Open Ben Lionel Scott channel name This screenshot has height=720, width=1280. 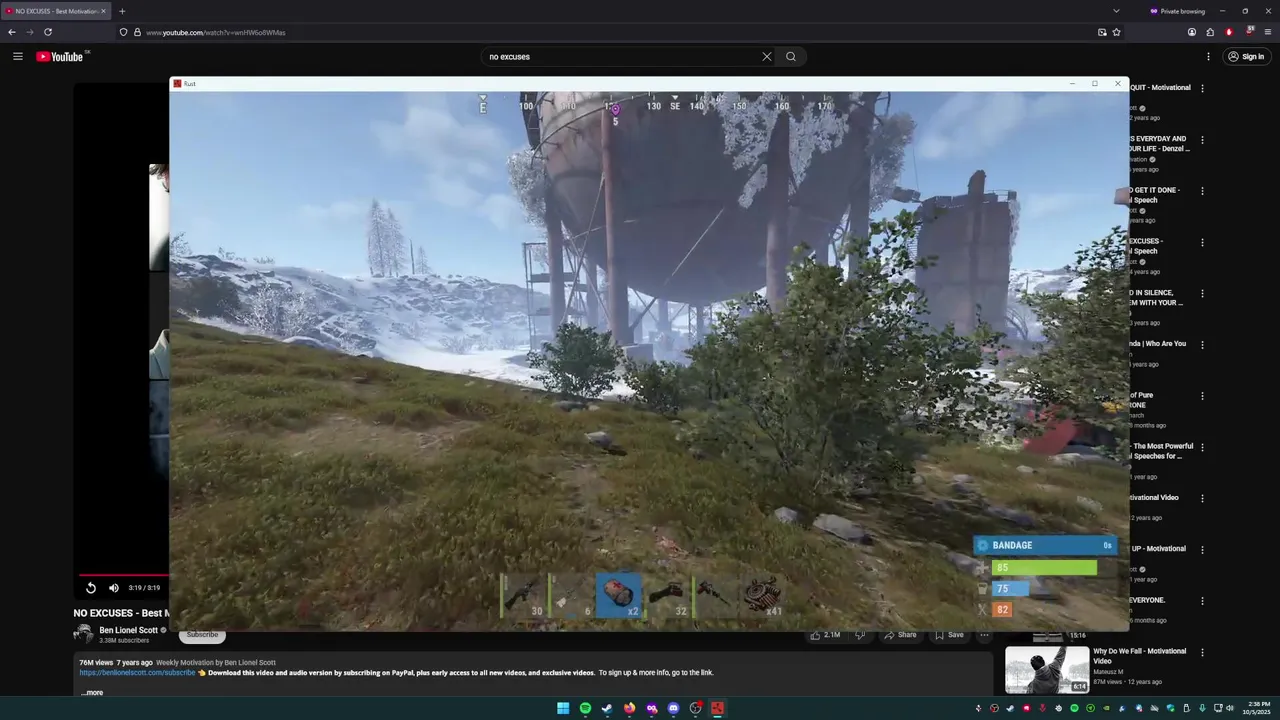128,630
